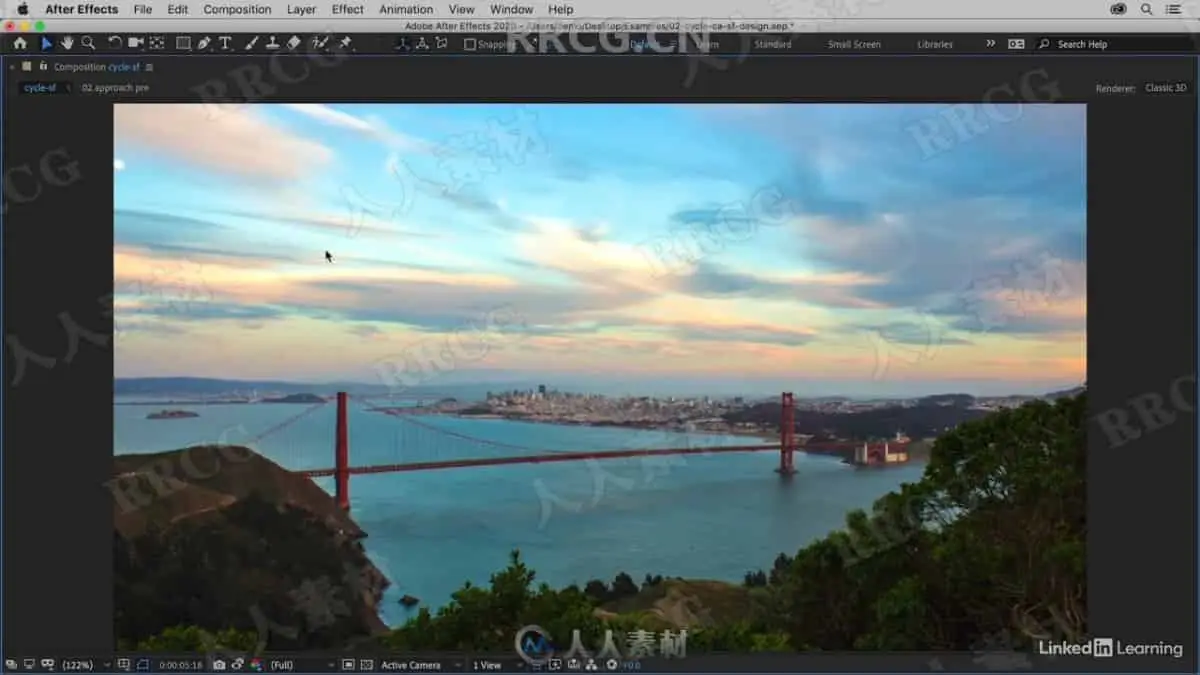
Task: Select the Pen tool
Action: [204, 43]
